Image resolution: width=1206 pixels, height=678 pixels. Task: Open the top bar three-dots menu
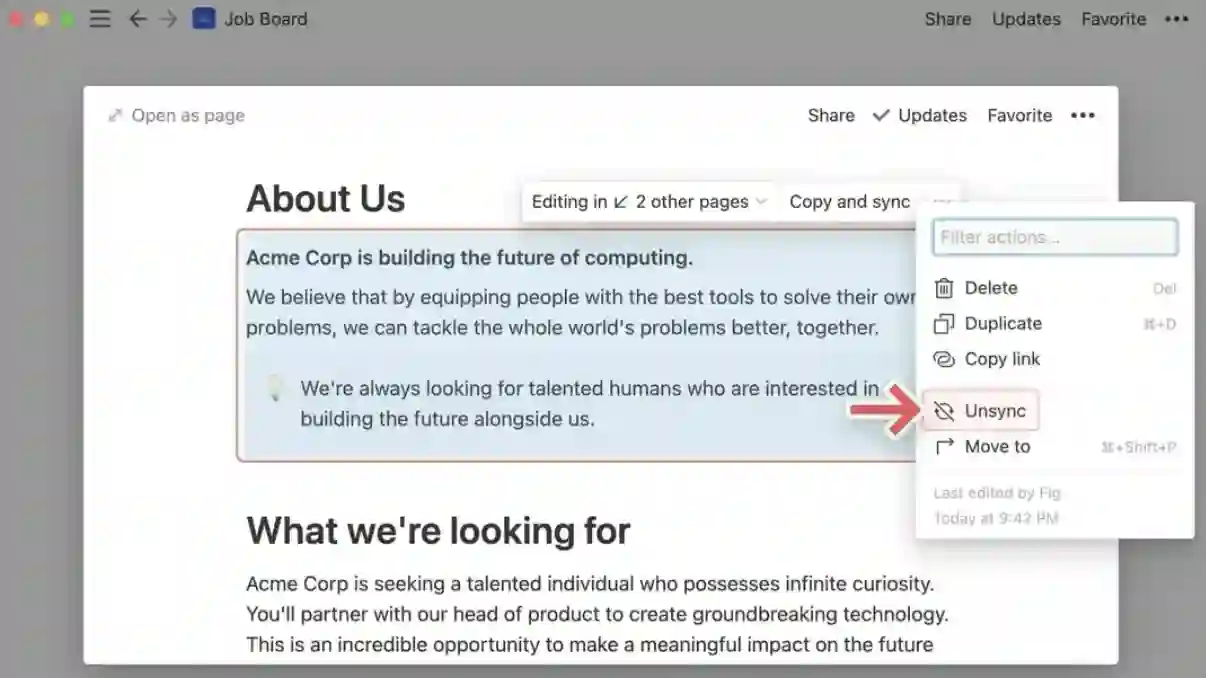[x=1177, y=19]
